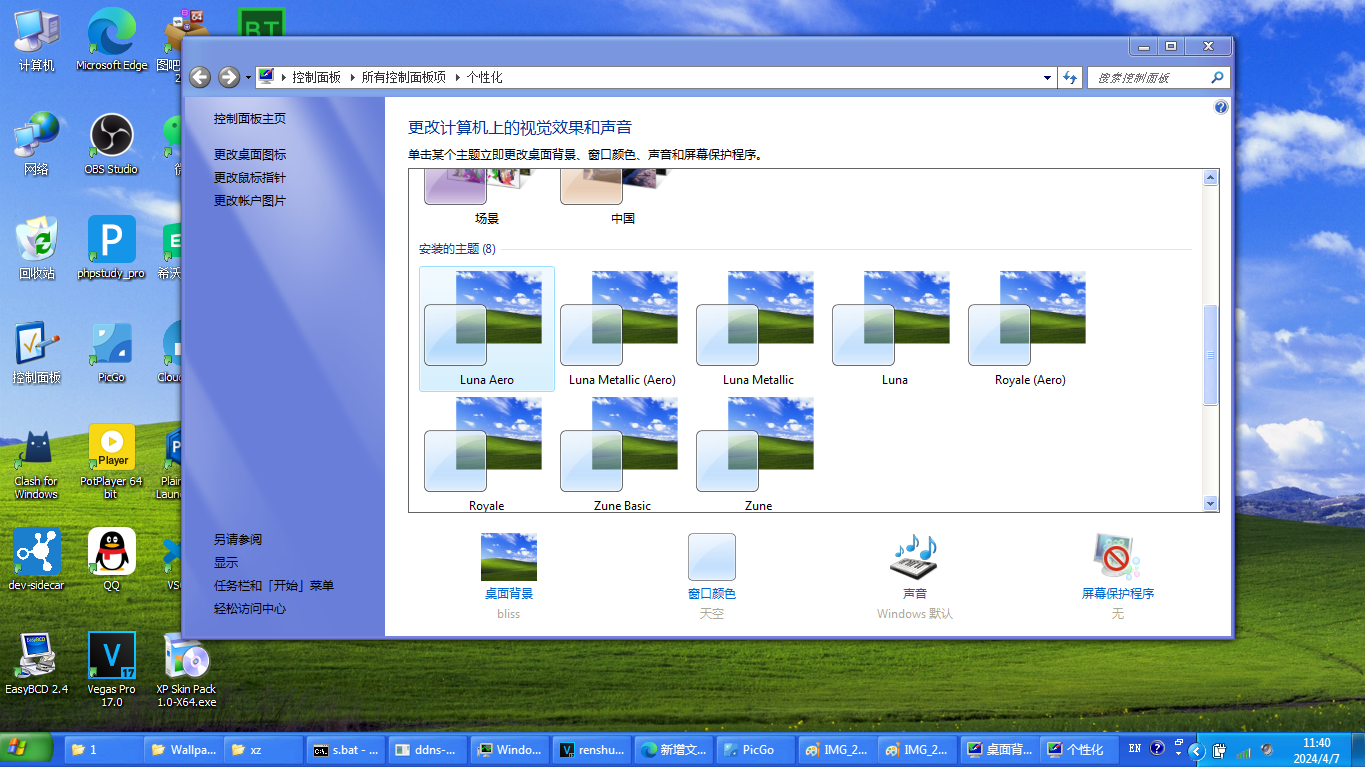The height and width of the screenshot is (767, 1365).
Task: Select the Zune theme
Action: click(x=758, y=454)
